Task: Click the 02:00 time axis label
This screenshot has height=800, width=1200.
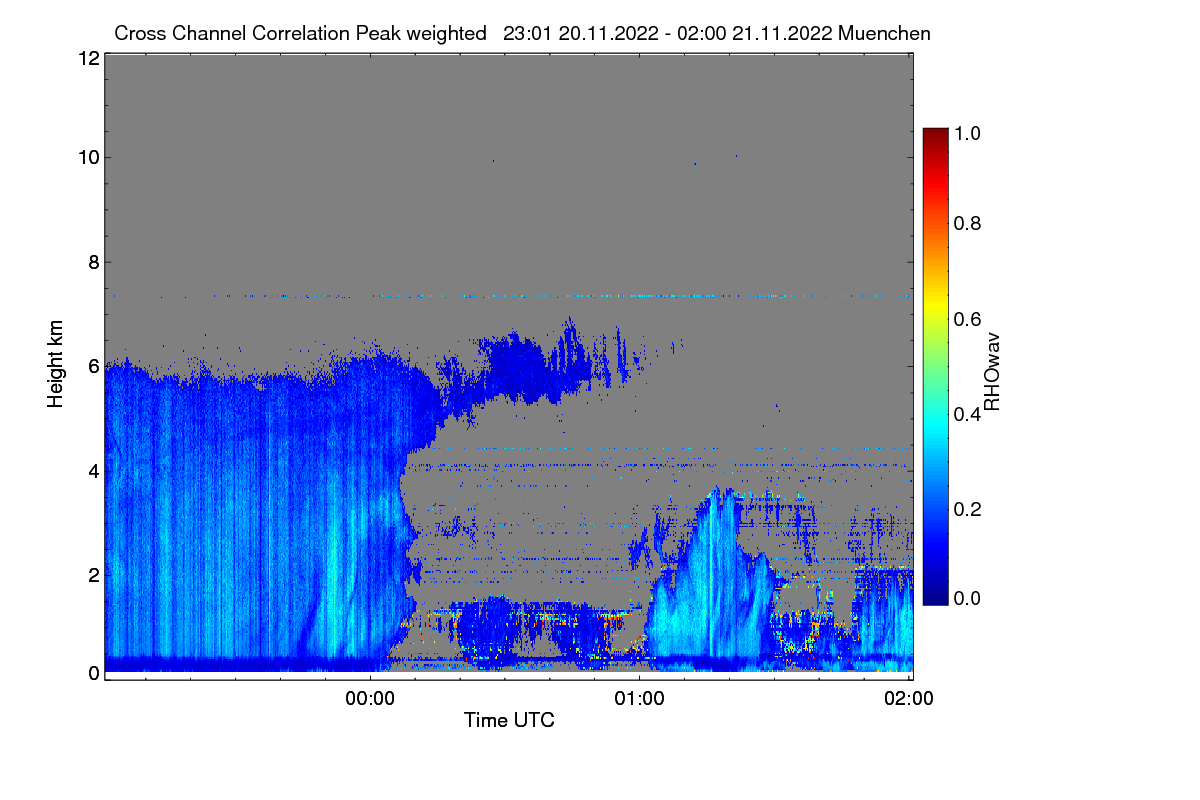Action: pos(908,699)
